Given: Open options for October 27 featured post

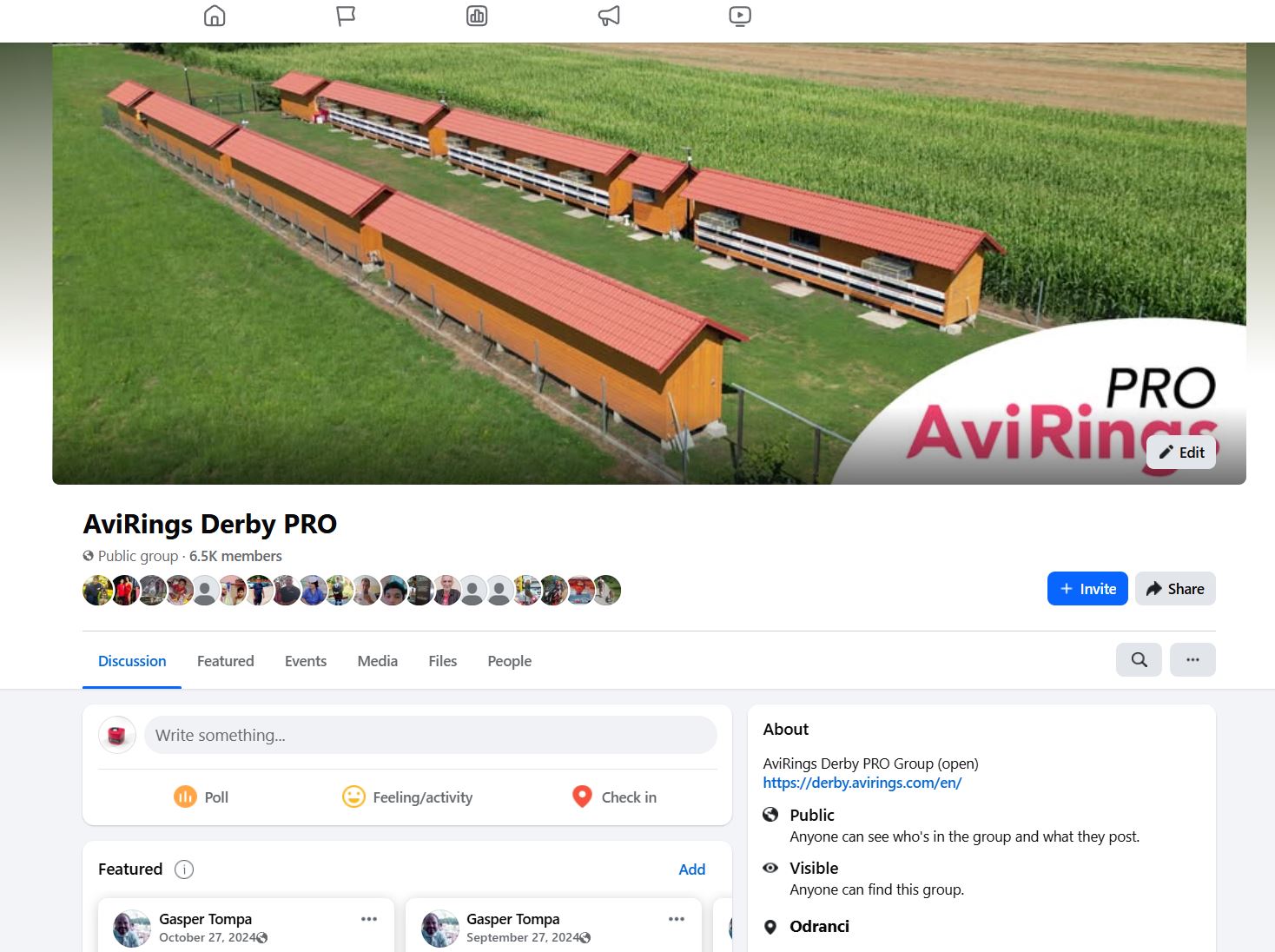Looking at the screenshot, I should coord(369,919).
